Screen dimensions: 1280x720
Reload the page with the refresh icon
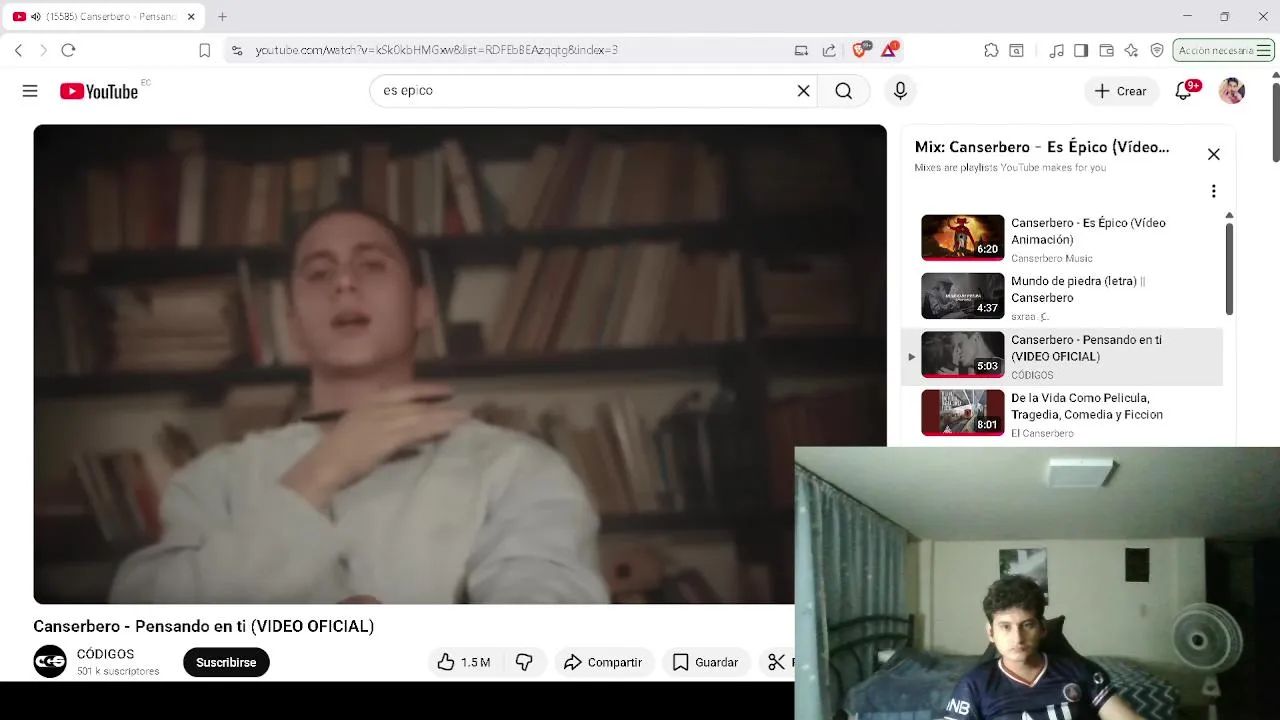point(68,50)
